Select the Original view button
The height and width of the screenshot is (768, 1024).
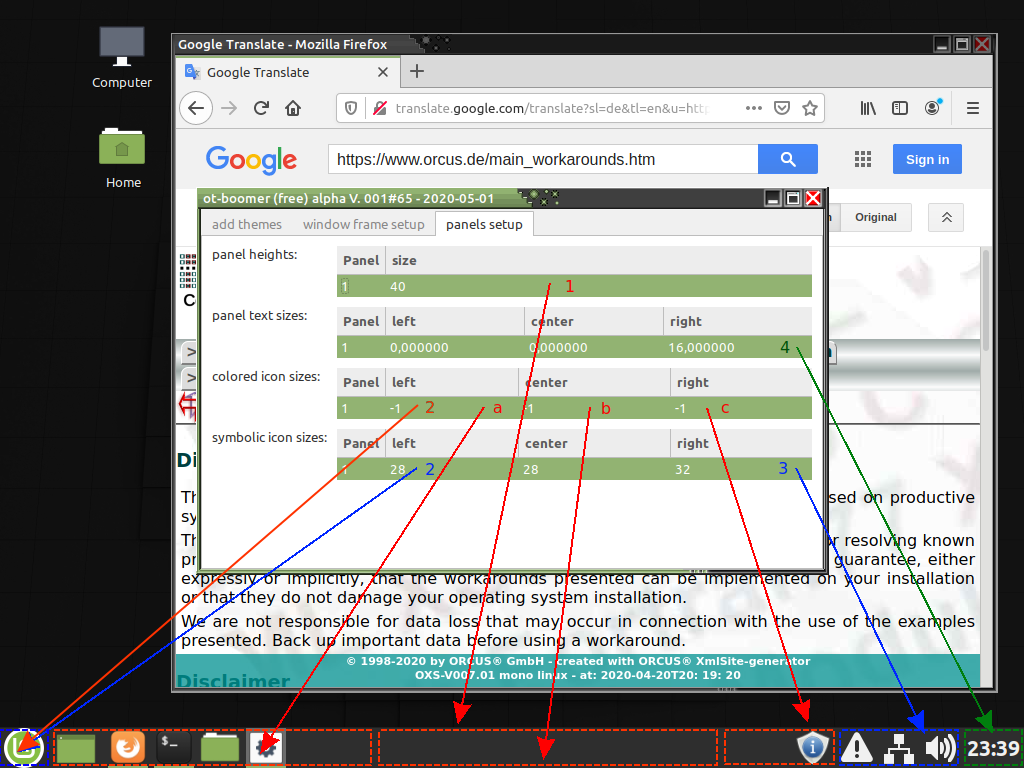(x=876, y=217)
